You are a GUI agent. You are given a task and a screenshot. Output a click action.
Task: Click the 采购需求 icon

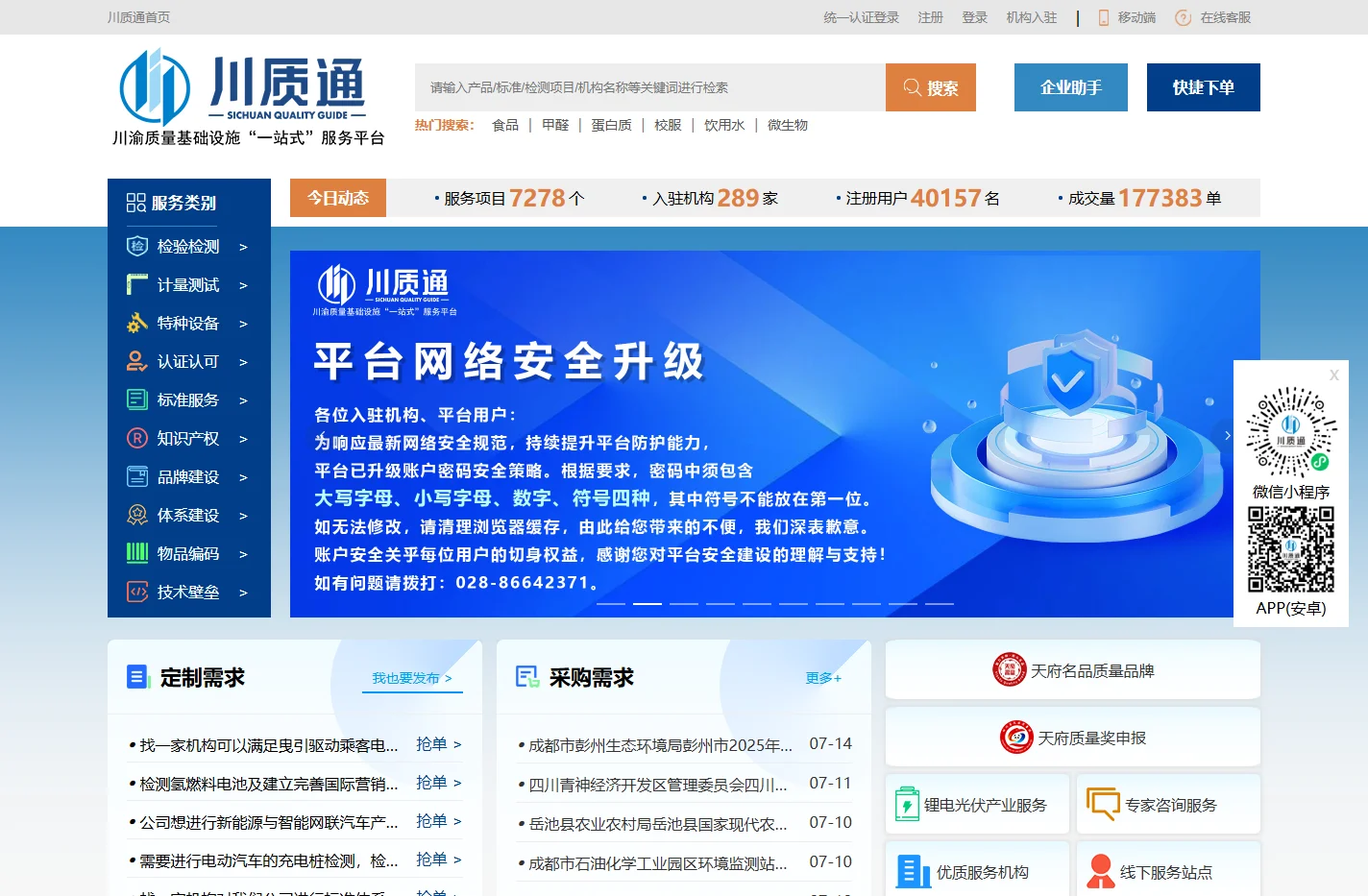pyautogui.click(x=527, y=677)
